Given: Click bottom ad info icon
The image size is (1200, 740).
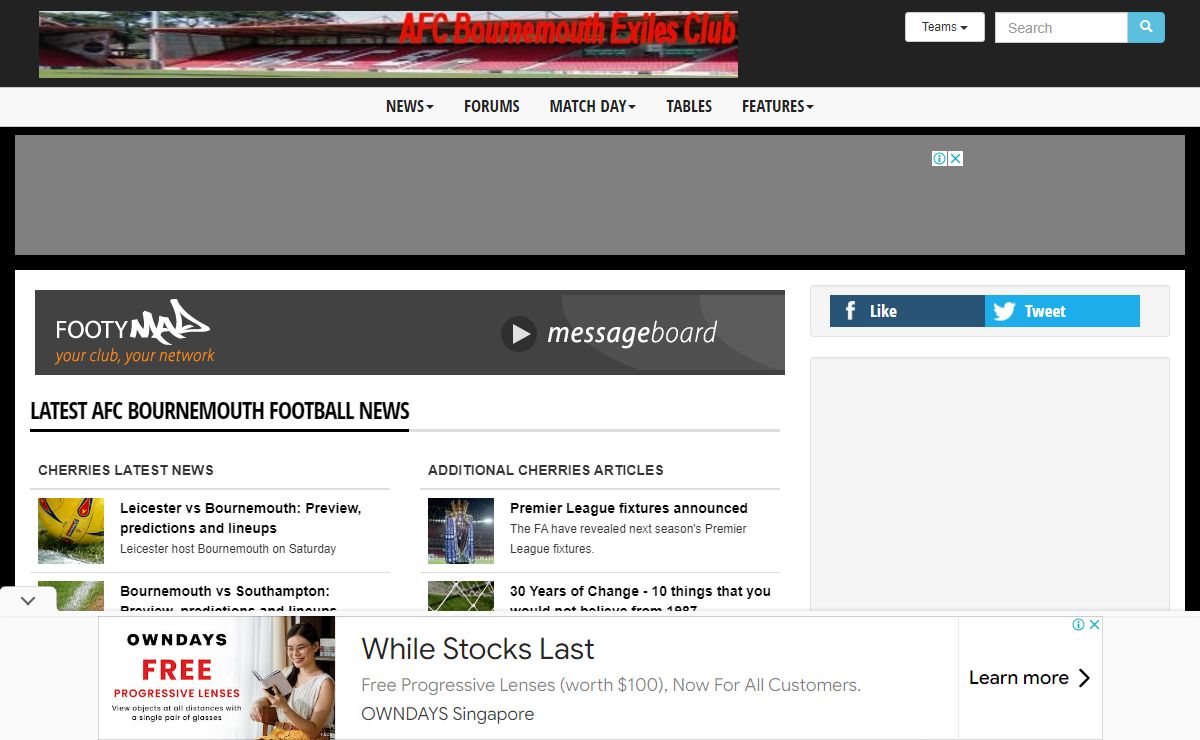Looking at the screenshot, I should (1079, 624).
